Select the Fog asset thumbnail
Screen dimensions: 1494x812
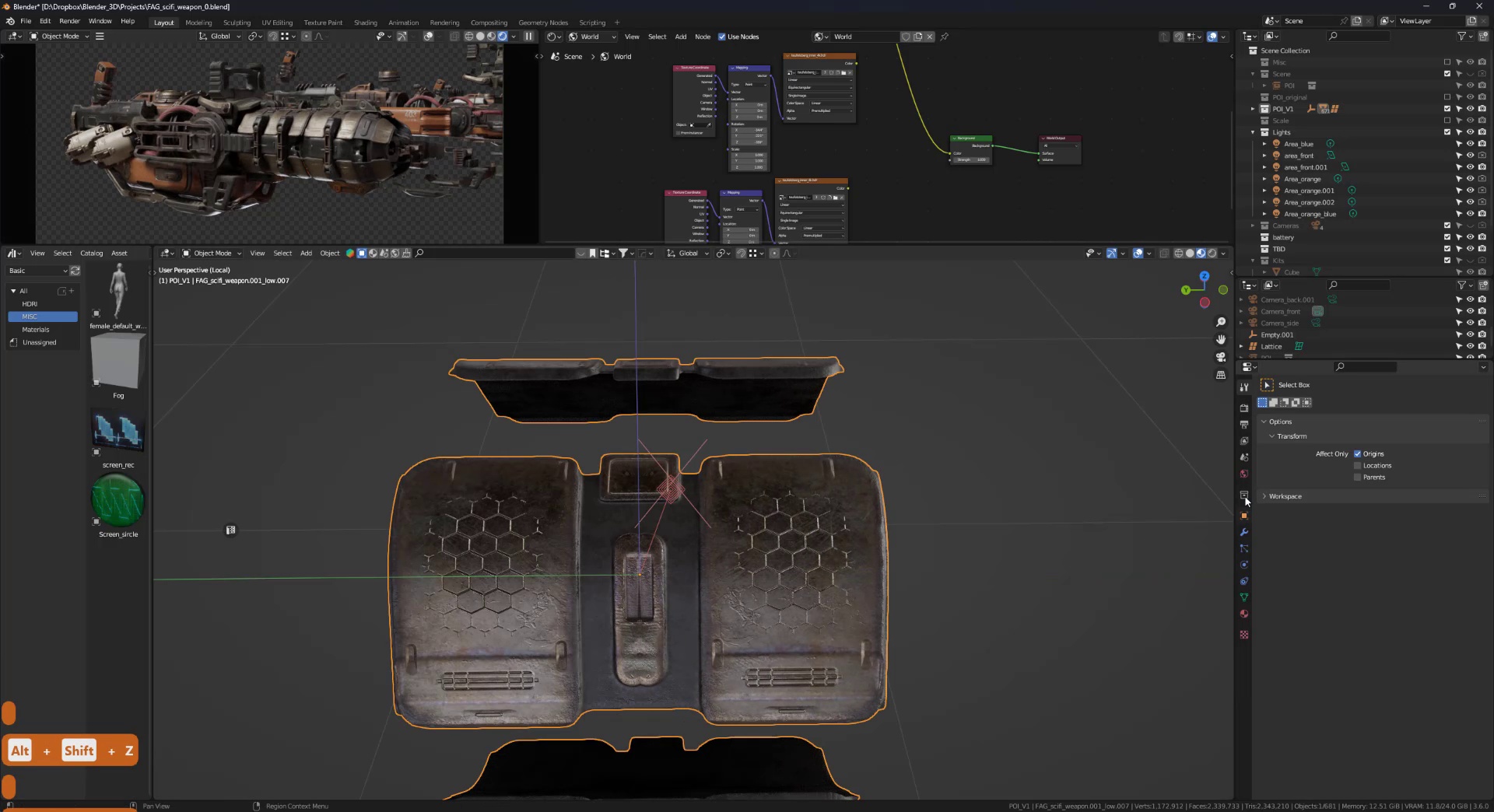click(x=118, y=361)
